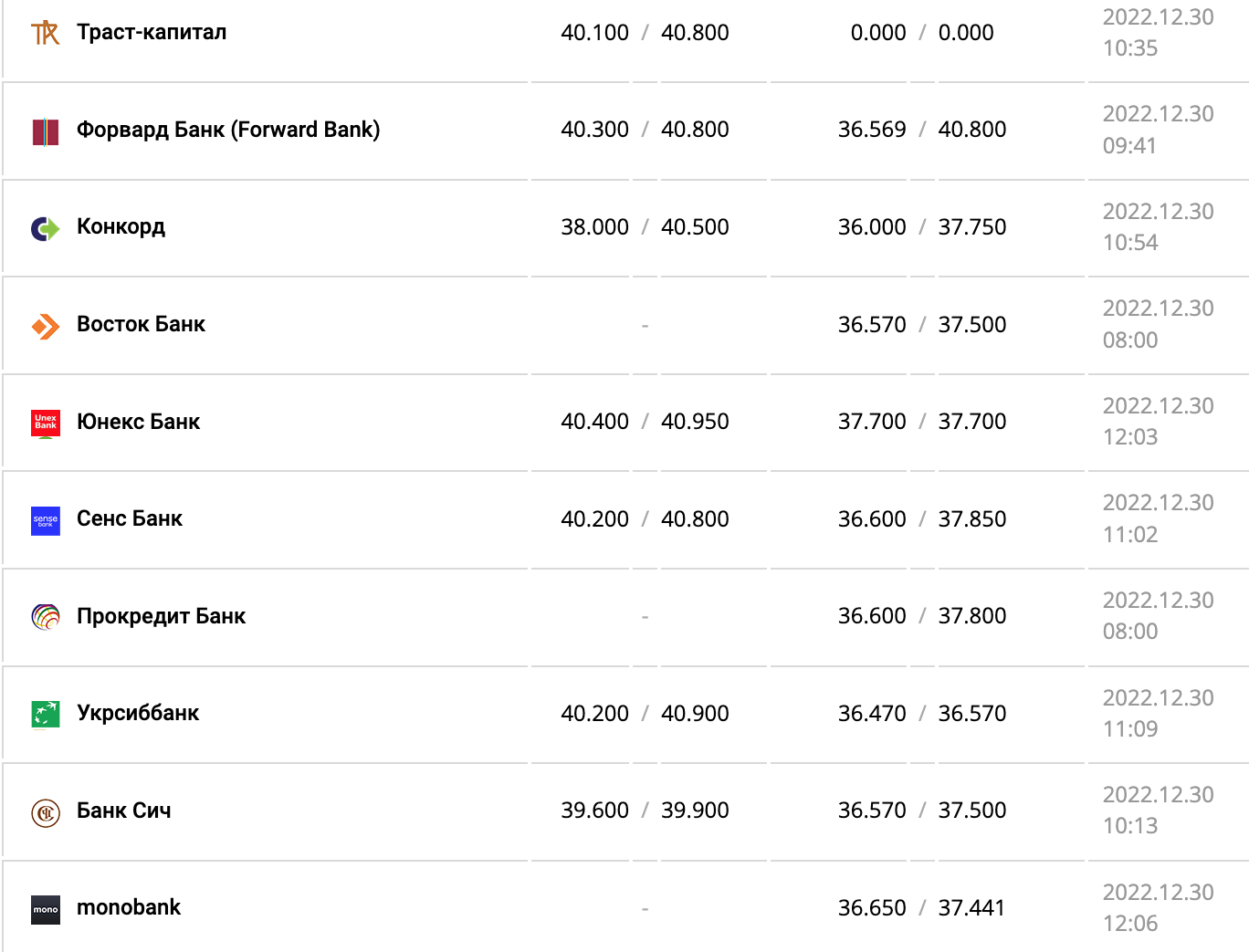The image size is (1249, 952).
Task: Click monobank update time 12:06
Action: coord(1130,923)
